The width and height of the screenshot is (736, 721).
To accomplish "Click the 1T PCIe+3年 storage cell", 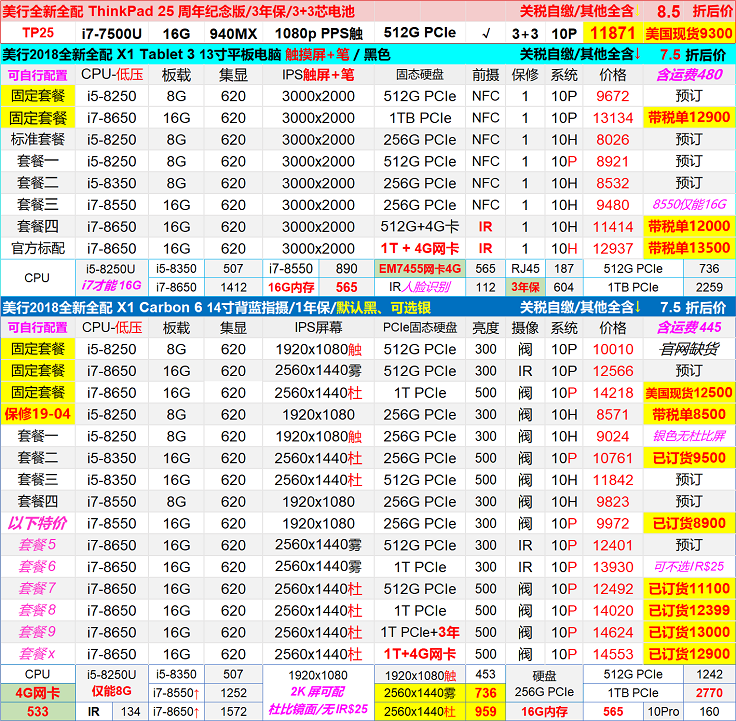I will coord(420,632).
